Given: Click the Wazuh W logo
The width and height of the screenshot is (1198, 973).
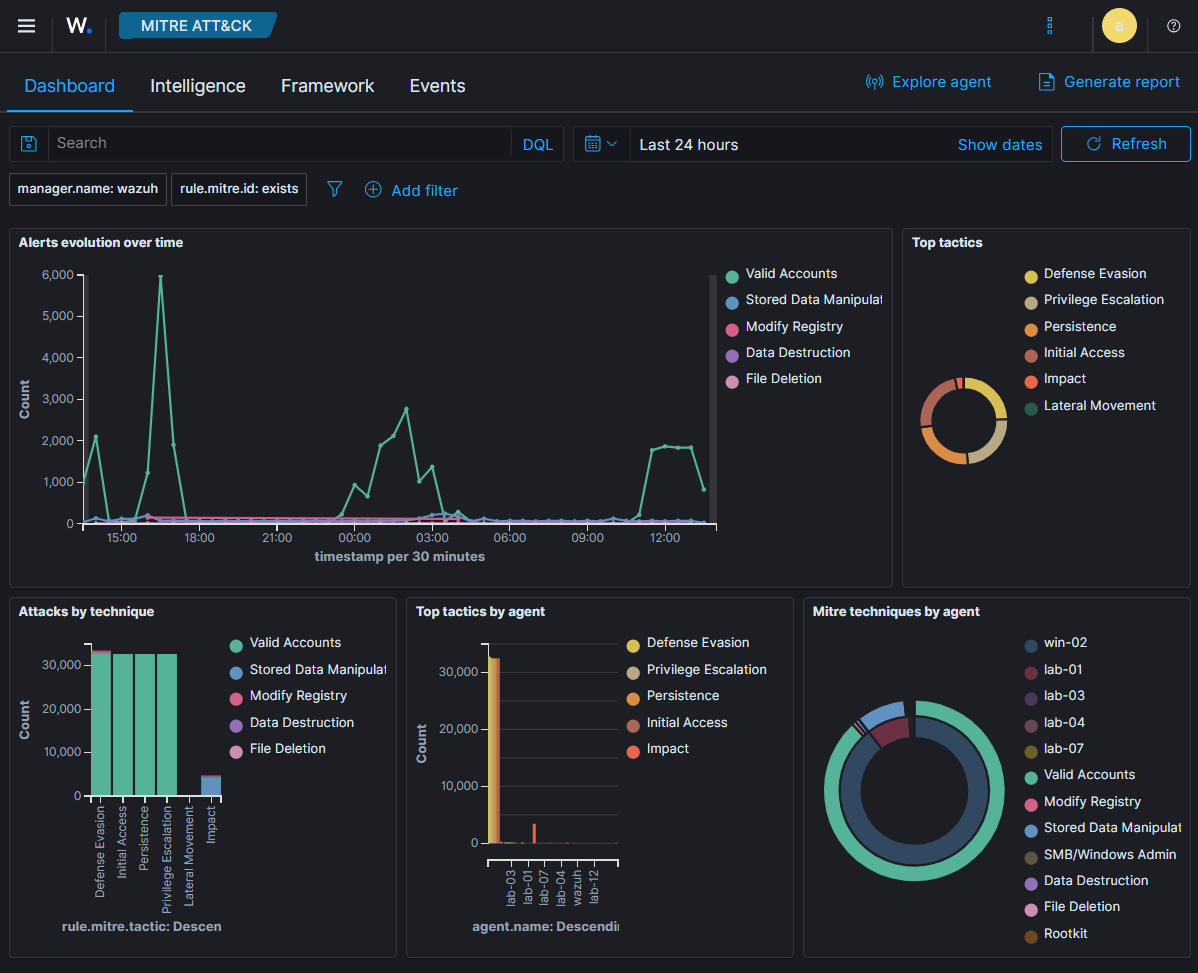Looking at the screenshot, I should pos(79,26).
